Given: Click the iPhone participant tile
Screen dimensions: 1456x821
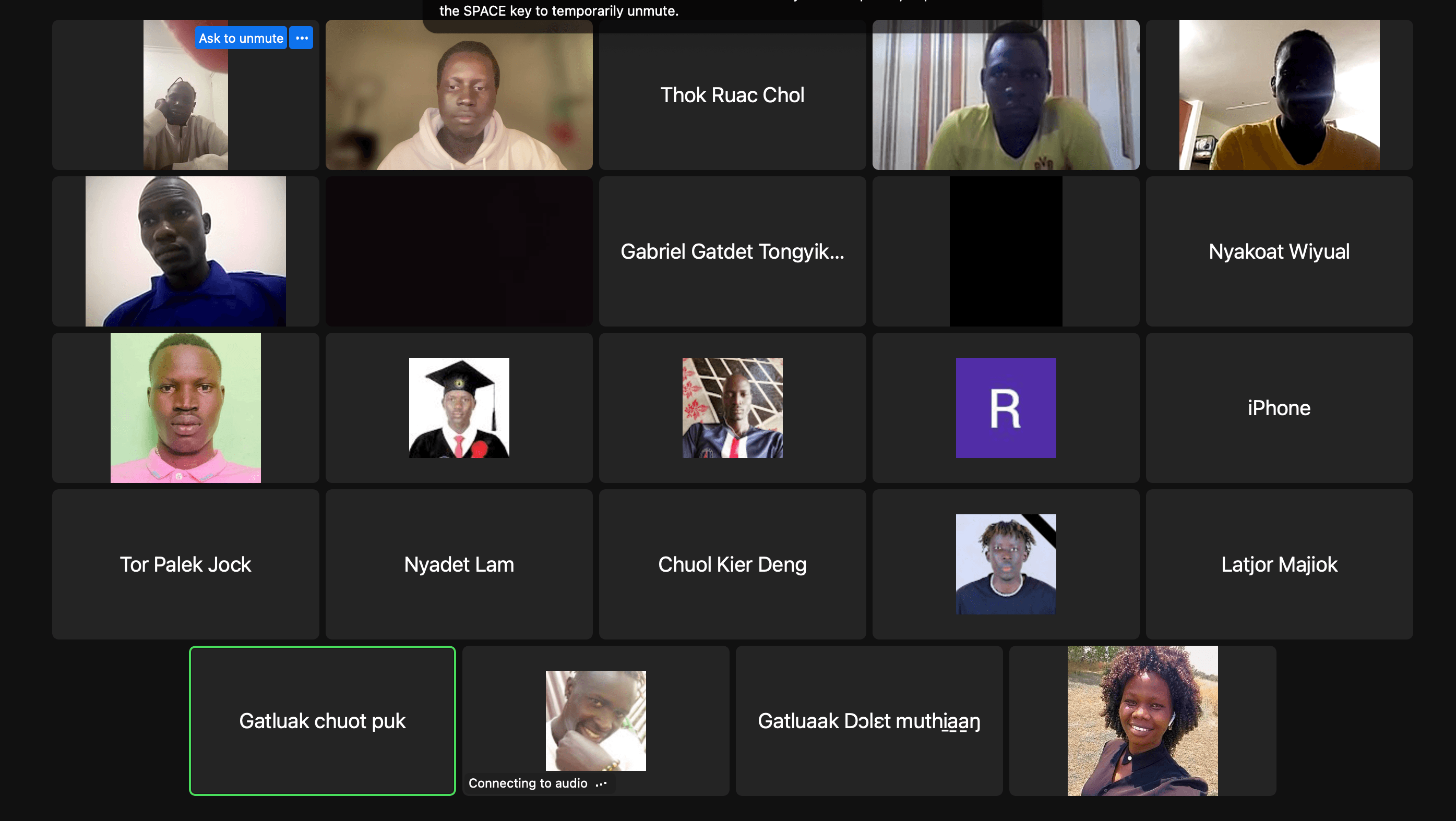Looking at the screenshot, I should point(1279,407).
